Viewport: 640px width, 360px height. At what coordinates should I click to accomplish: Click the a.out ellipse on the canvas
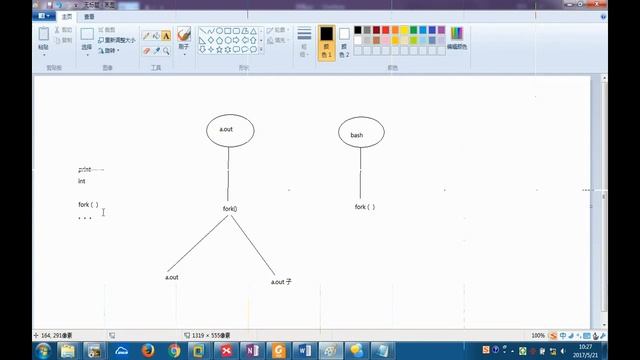(x=230, y=131)
